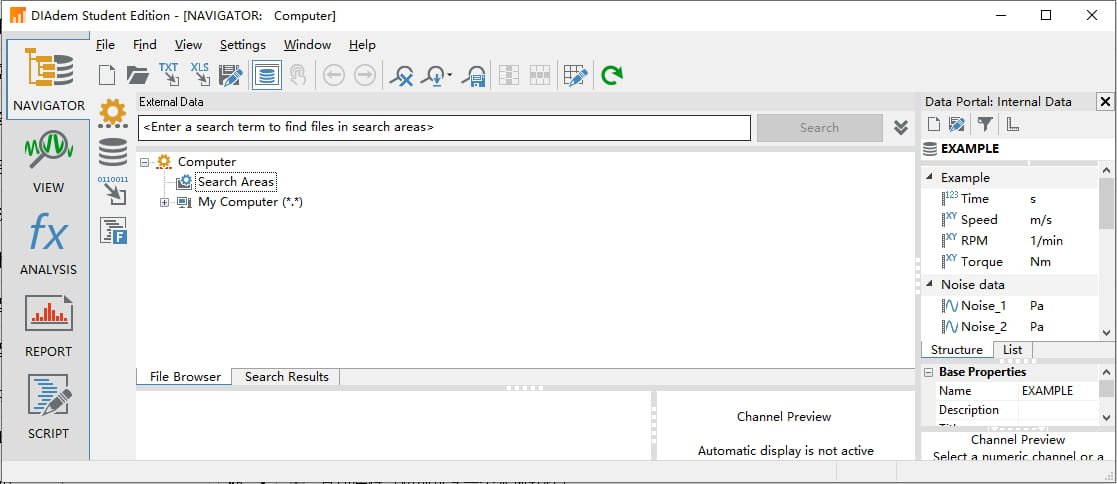Viewport: 1117px width, 484px height.
Task: Collapse the Computer tree node
Action: pyautogui.click(x=145, y=163)
